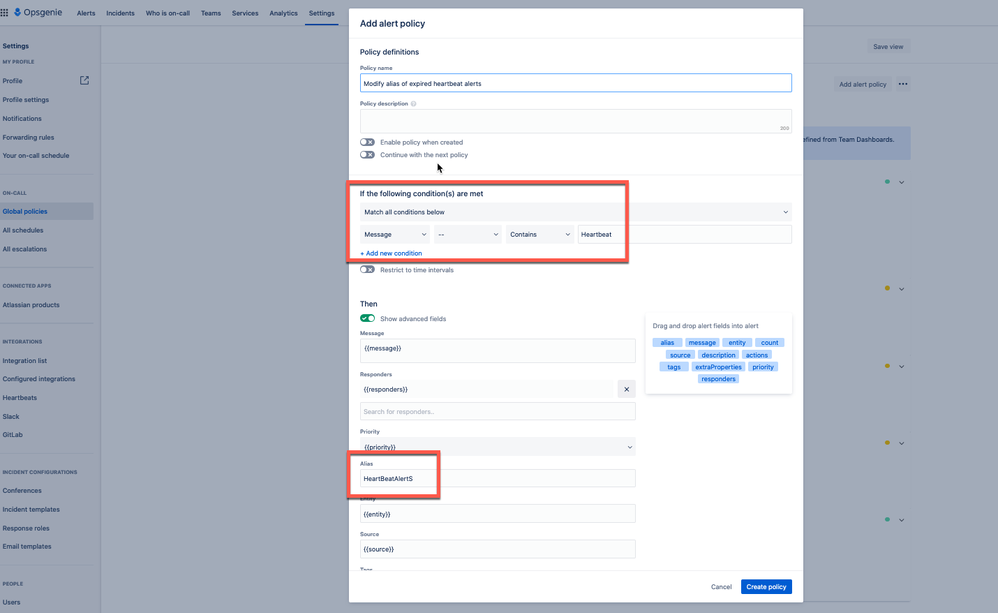Open the three-dots more menu beside Add alert policy
The height and width of the screenshot is (613, 998).
point(903,83)
